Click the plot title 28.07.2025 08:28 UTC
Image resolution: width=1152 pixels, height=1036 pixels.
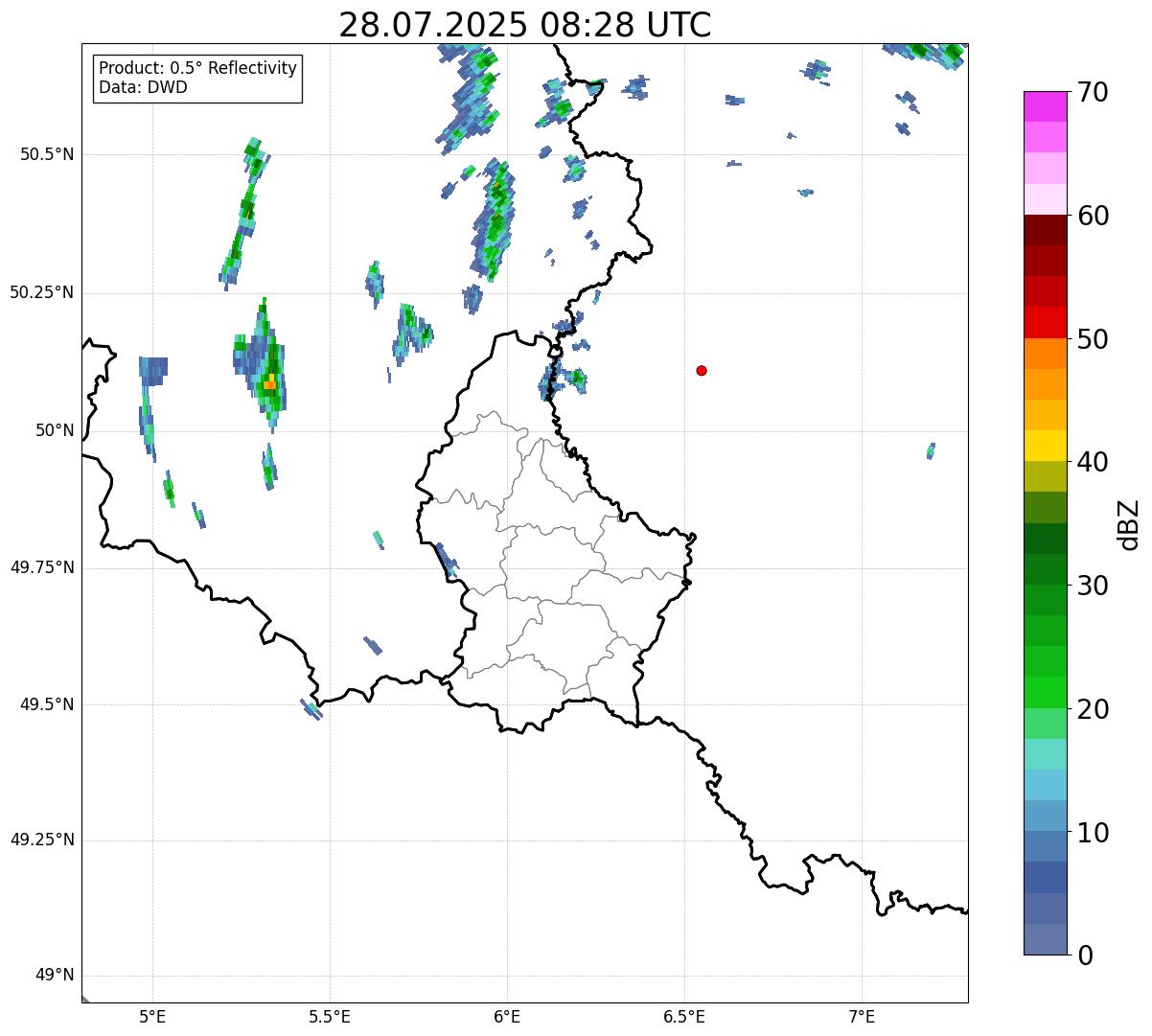[525, 25]
